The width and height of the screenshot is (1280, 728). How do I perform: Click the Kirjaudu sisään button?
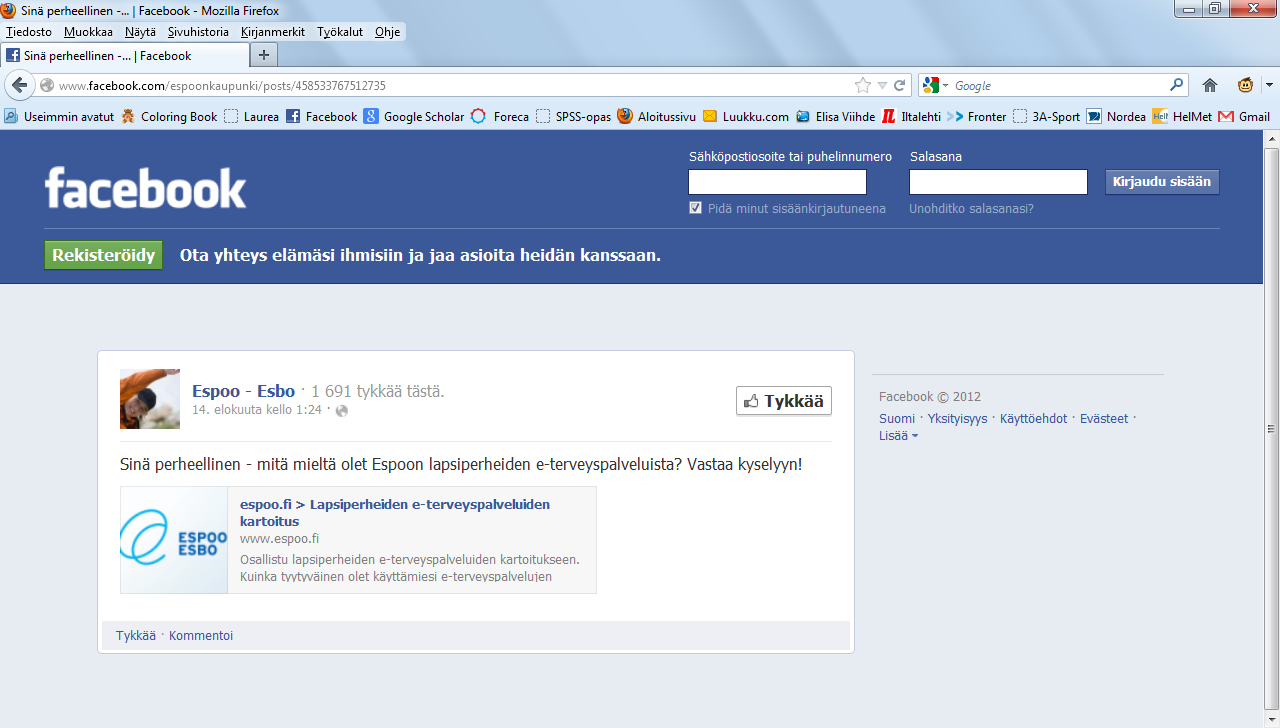[1162, 182]
